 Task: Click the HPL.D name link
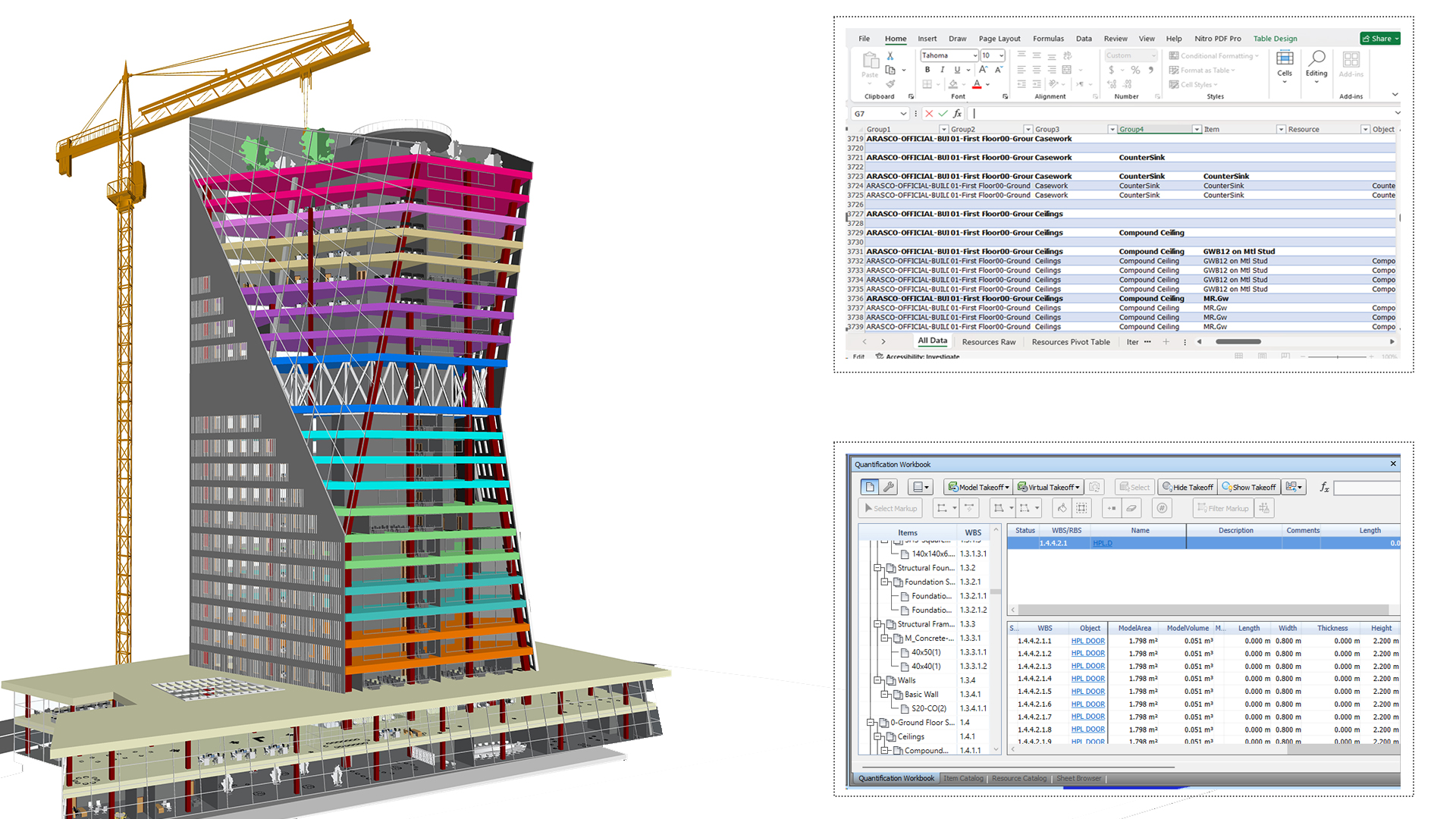tap(1102, 543)
